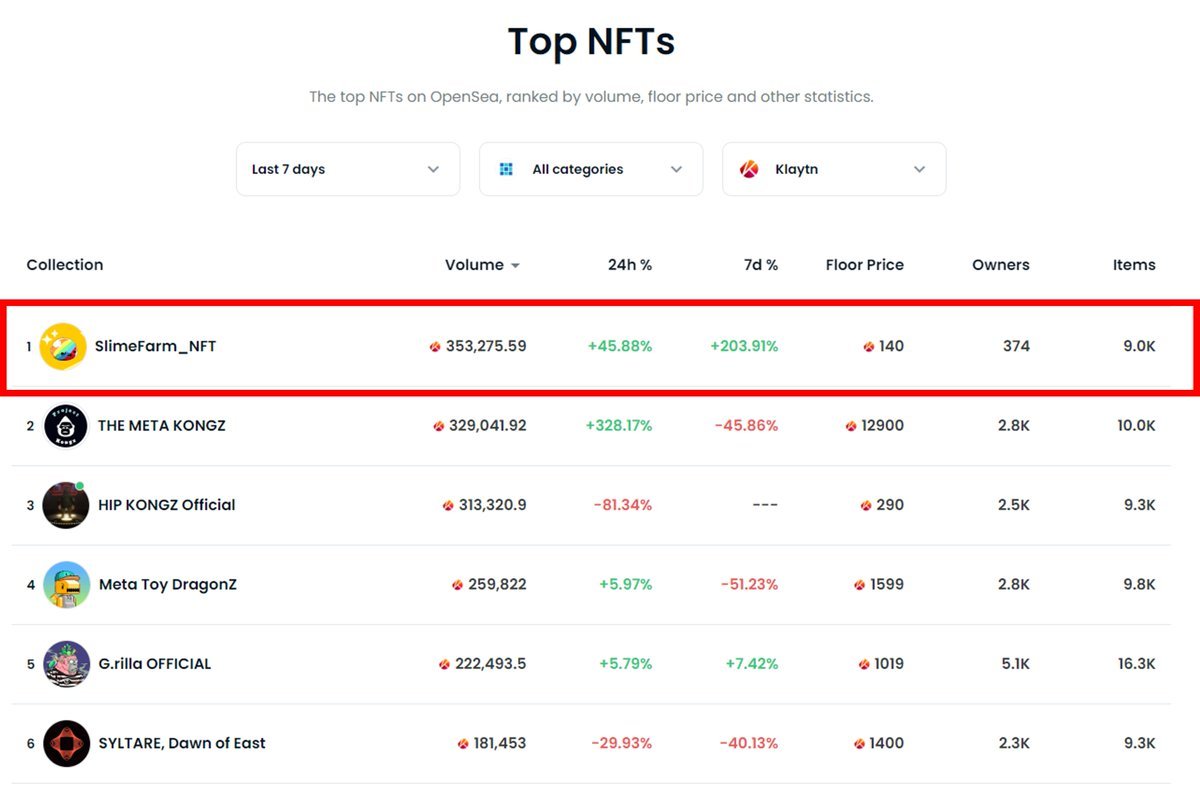
Task: Click the Klay icon beside 222,493.5 volume
Action: pos(445,664)
